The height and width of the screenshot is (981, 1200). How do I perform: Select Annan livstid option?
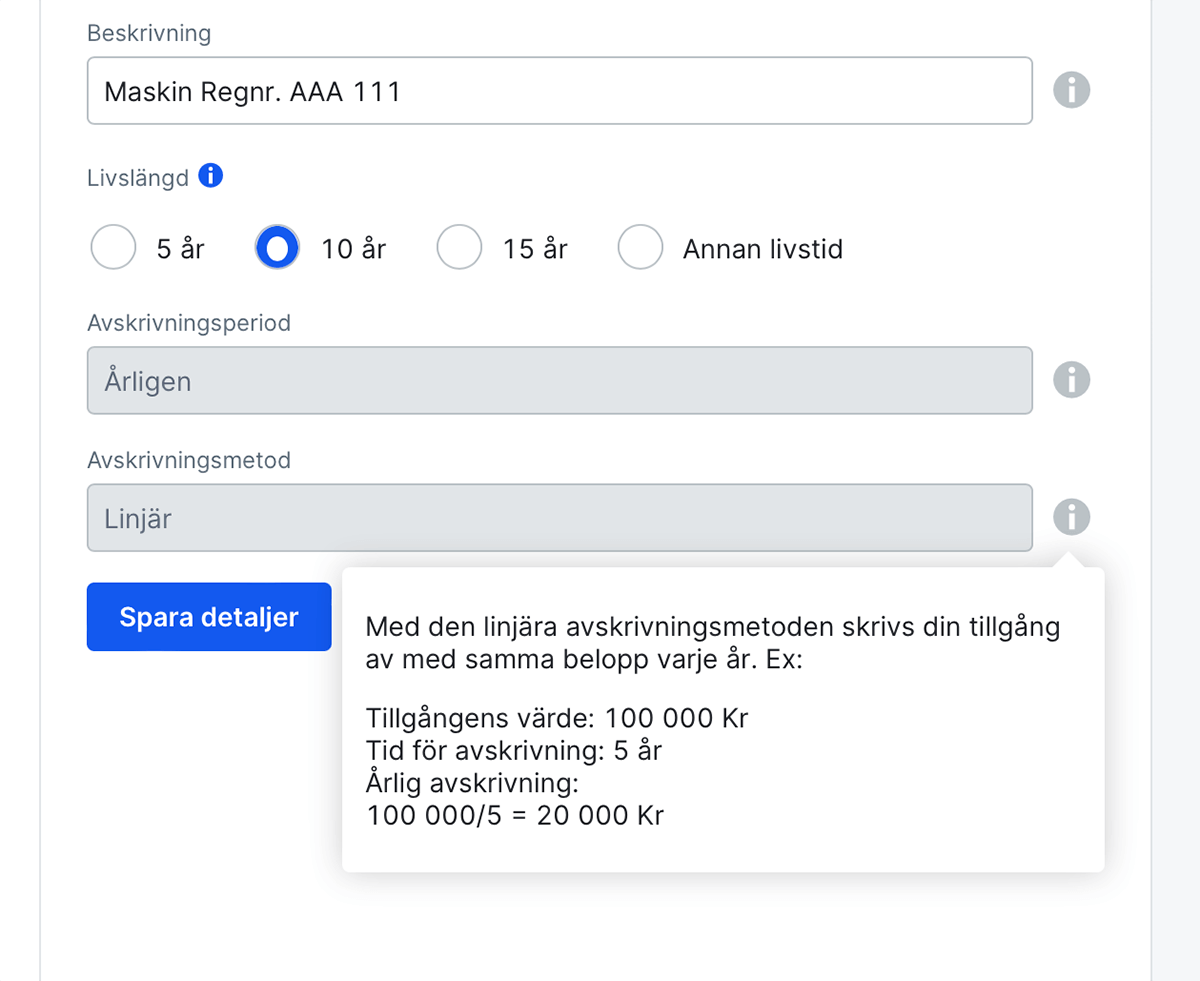pyautogui.click(x=641, y=247)
